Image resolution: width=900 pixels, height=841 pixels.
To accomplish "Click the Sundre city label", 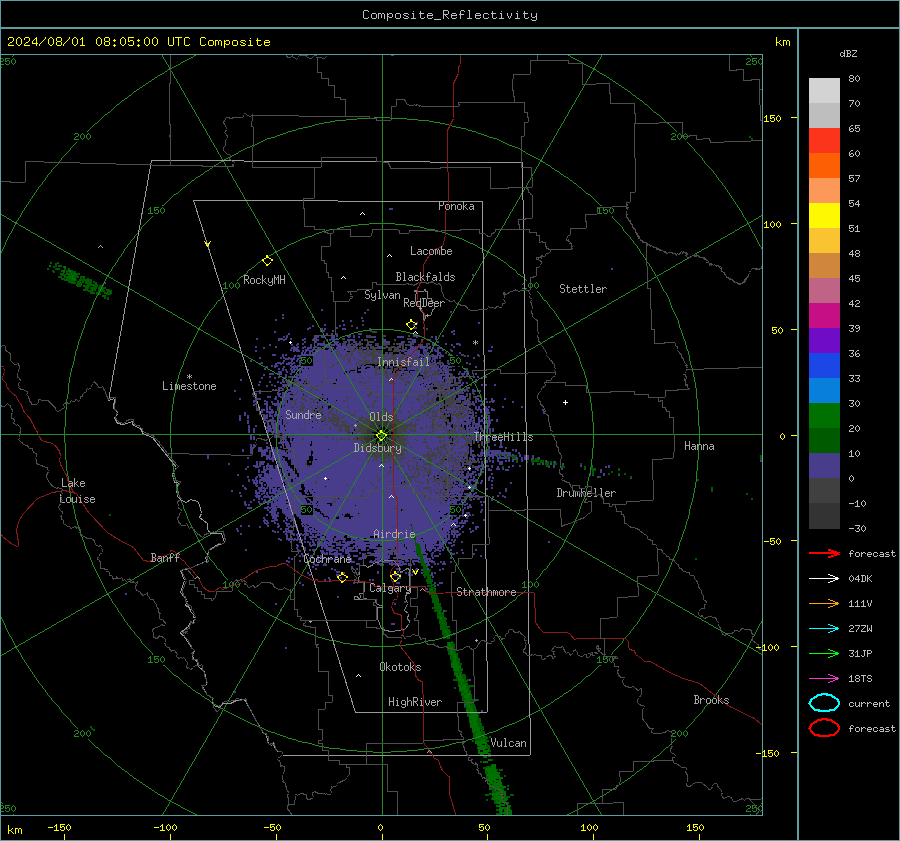I will [x=303, y=415].
